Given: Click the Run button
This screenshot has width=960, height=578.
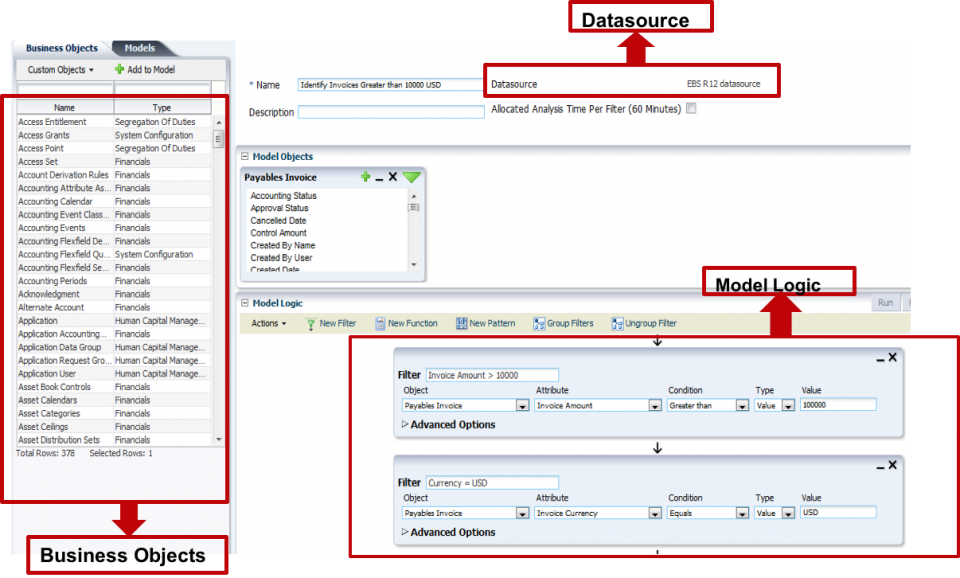Looking at the screenshot, I should (x=884, y=302).
